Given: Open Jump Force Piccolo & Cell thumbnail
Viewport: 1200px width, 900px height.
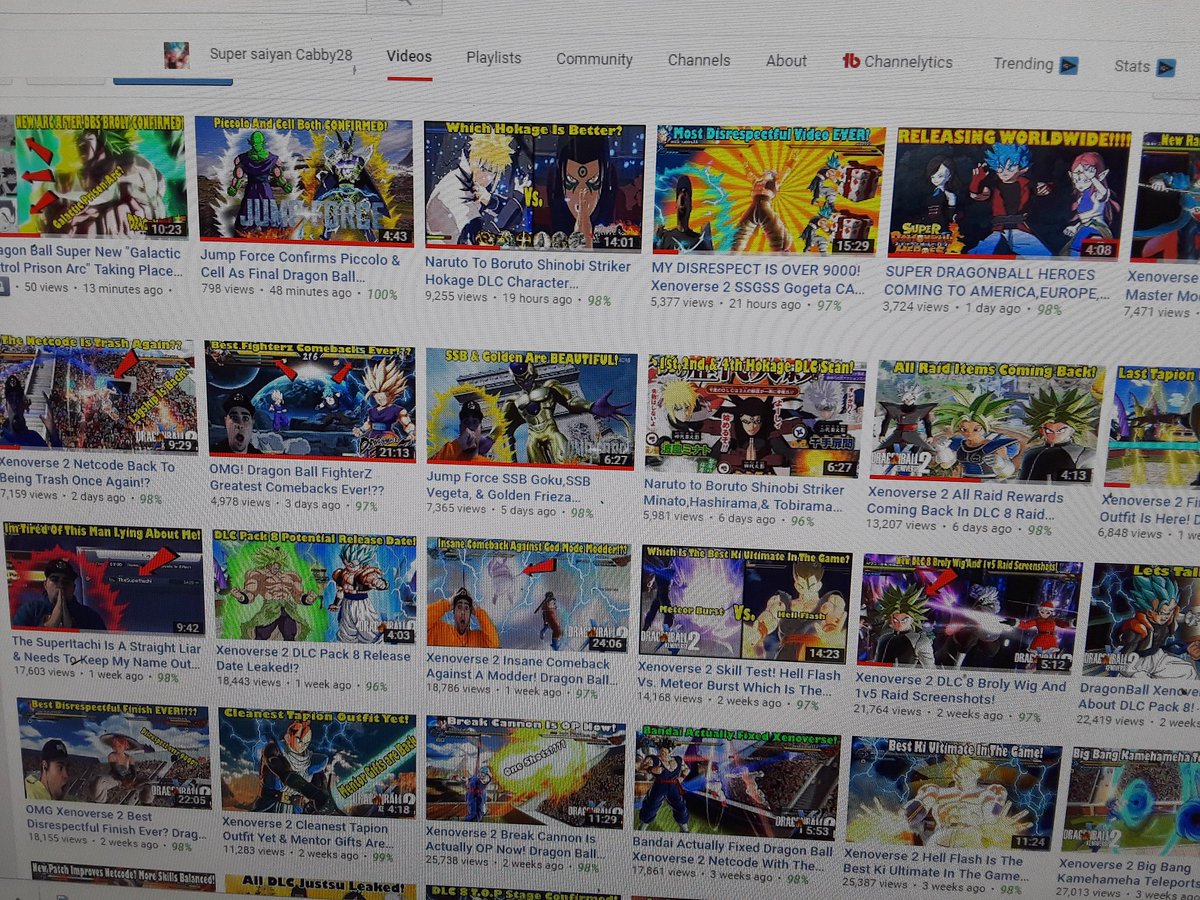Looking at the screenshot, I should click(x=303, y=181).
